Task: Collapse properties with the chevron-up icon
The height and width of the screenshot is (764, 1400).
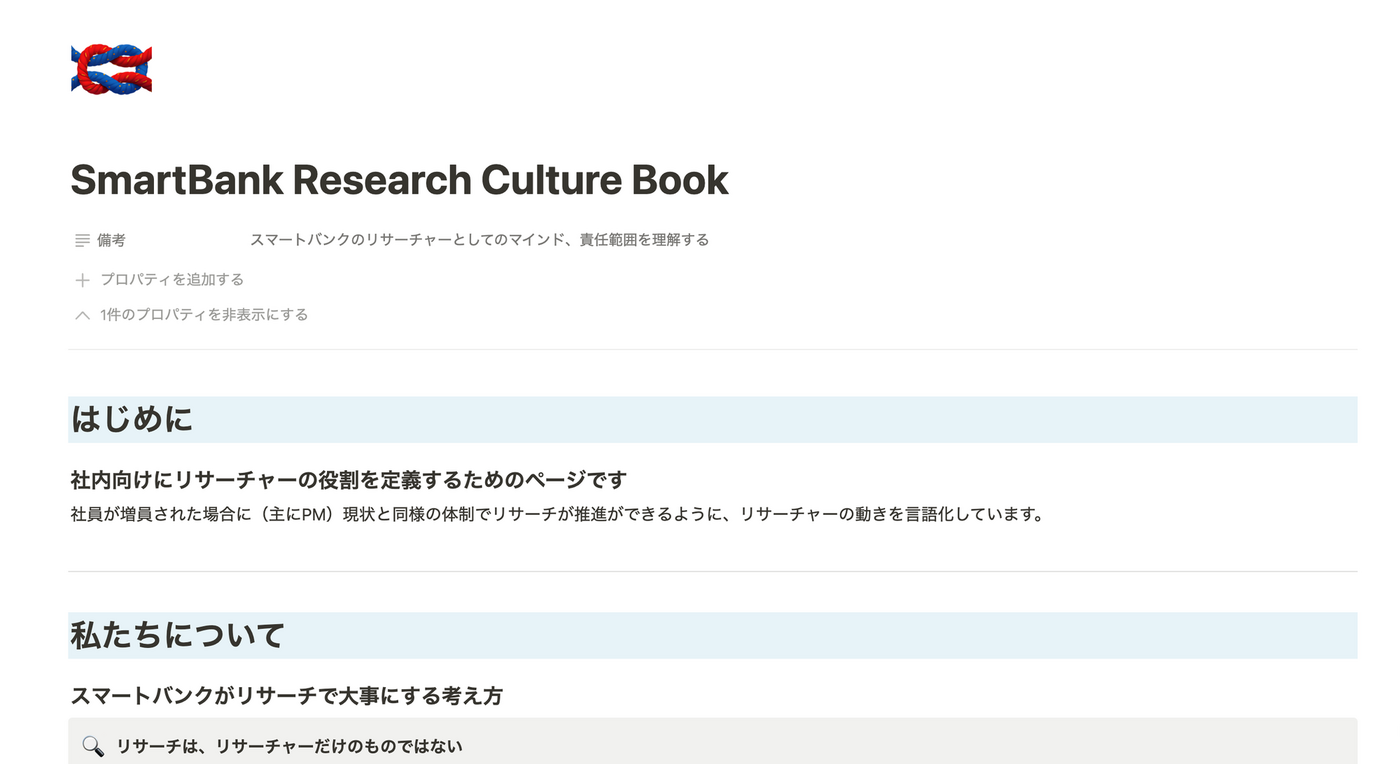Action: click(83, 315)
